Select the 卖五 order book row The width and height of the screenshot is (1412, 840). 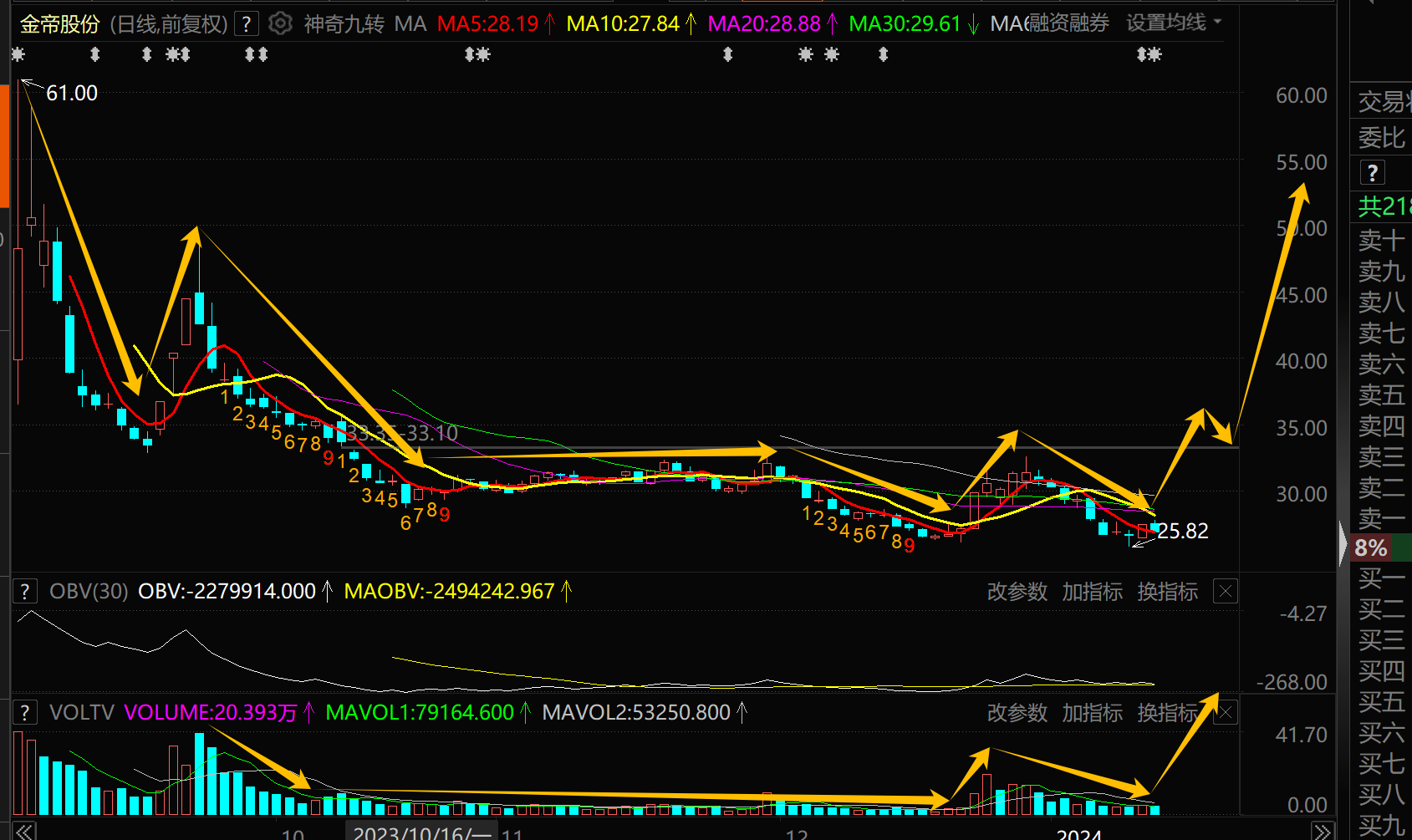click(x=1381, y=395)
